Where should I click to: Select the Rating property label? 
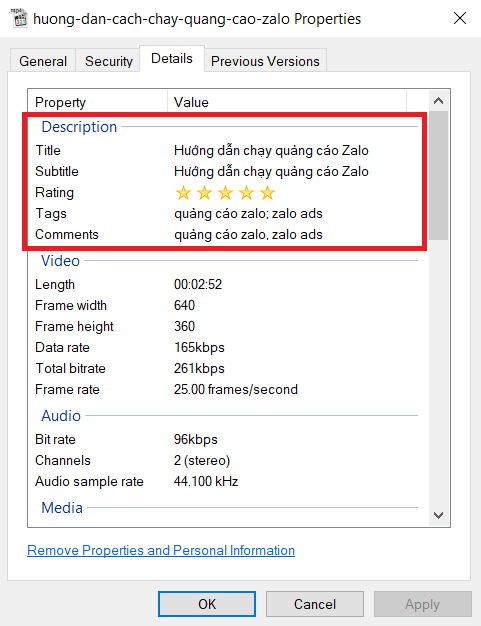(x=54, y=193)
